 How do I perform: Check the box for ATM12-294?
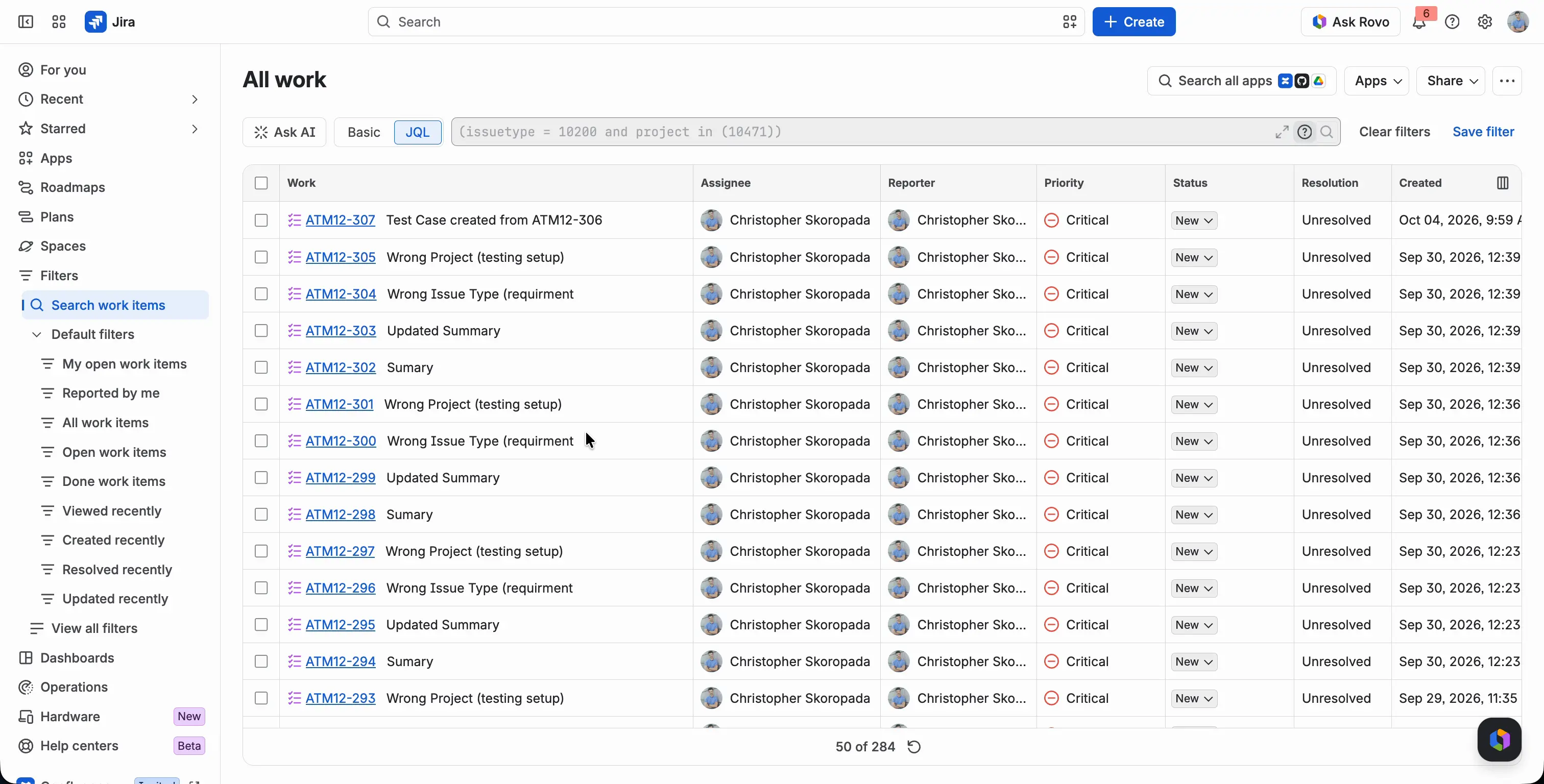[261, 661]
